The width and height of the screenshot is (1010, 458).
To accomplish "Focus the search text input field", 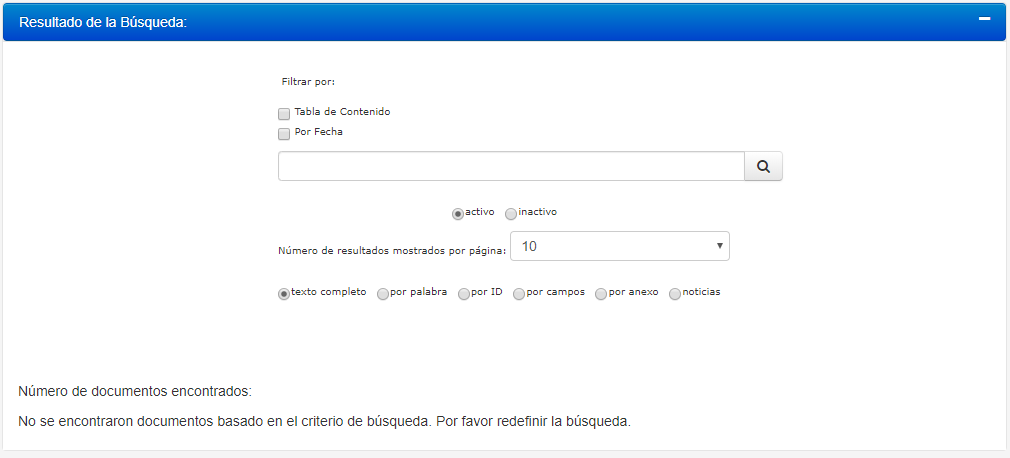I will click(510, 167).
